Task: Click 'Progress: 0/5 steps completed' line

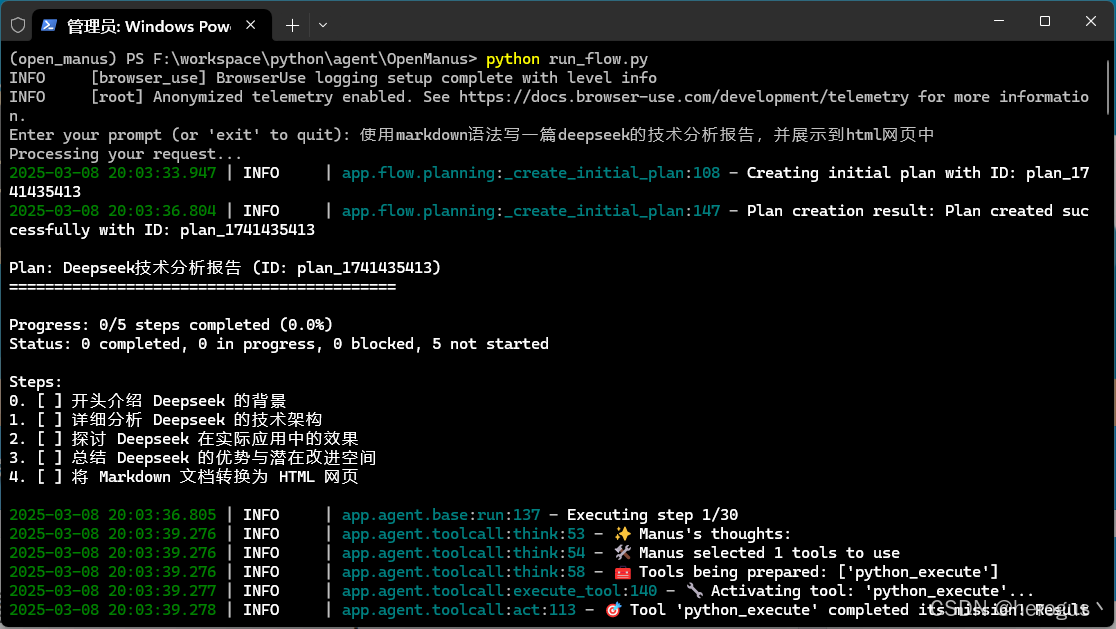Action: (x=171, y=324)
